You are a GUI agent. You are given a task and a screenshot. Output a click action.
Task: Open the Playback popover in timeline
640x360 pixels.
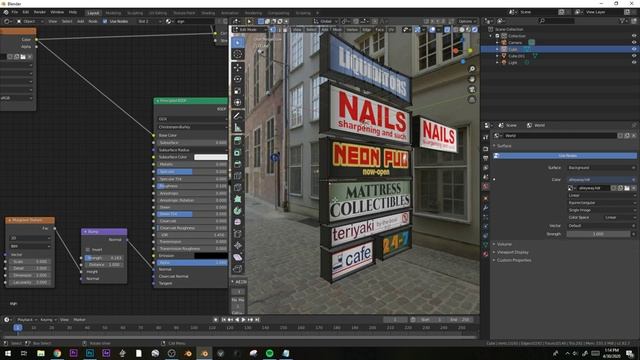(x=27, y=320)
